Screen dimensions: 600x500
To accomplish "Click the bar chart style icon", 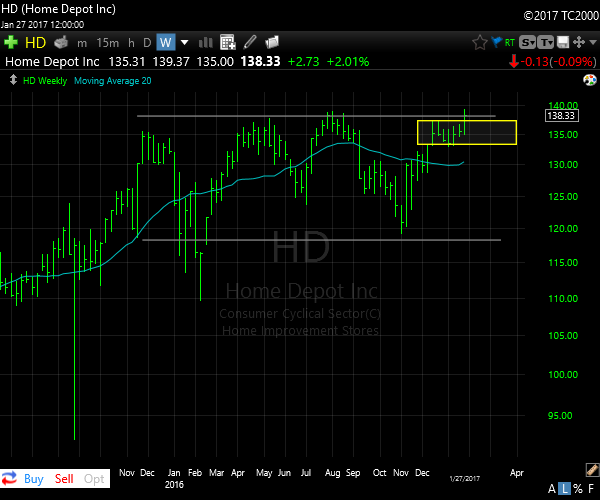I will coord(205,42).
